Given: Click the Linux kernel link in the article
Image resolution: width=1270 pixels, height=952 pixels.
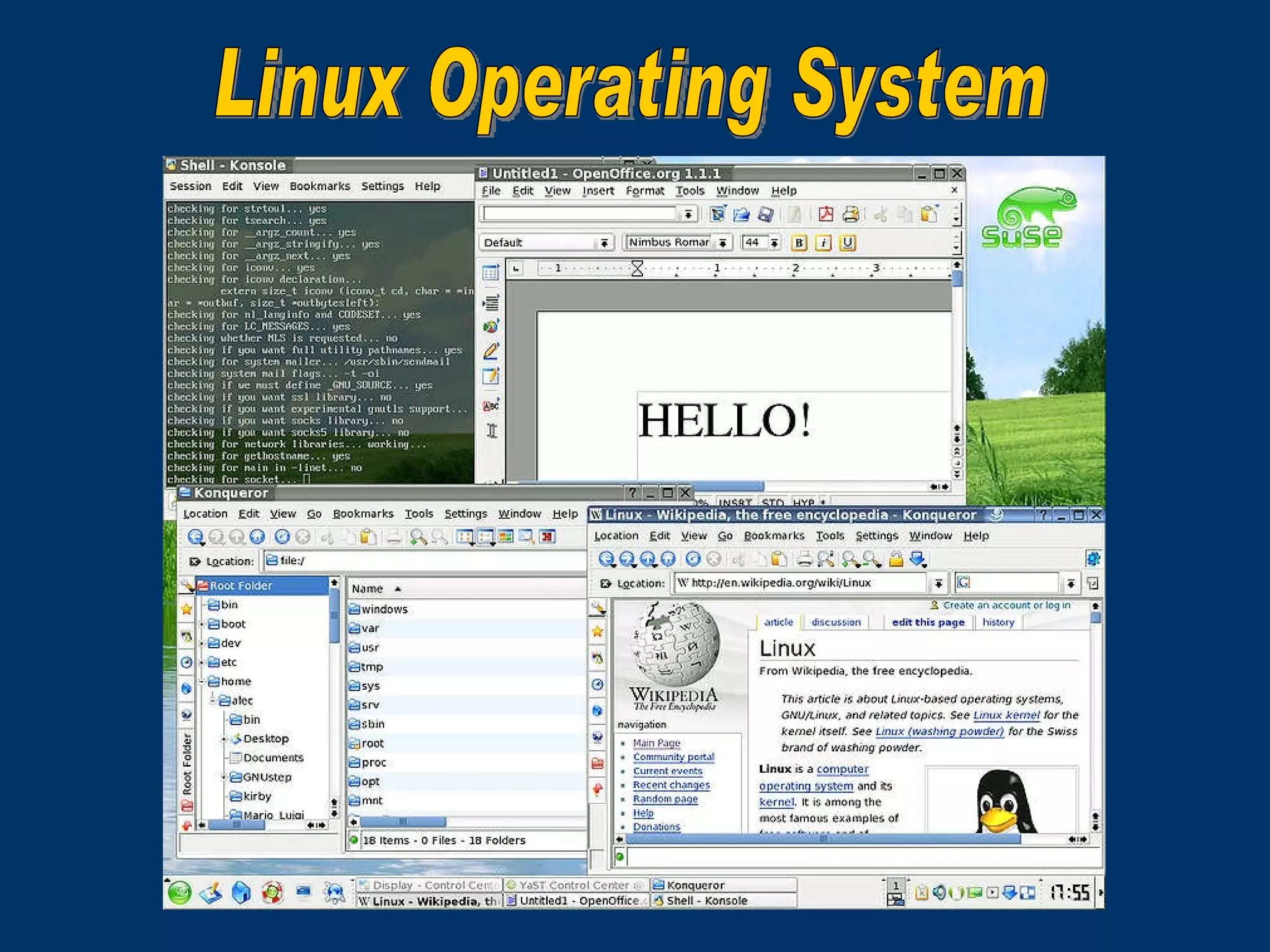Looking at the screenshot, I should point(1006,715).
